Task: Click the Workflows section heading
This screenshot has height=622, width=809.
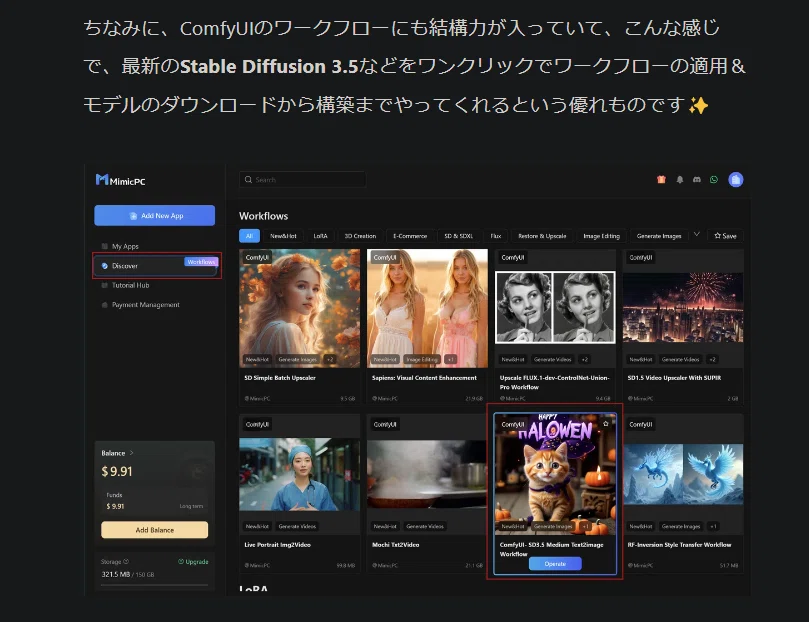Action: tap(263, 216)
